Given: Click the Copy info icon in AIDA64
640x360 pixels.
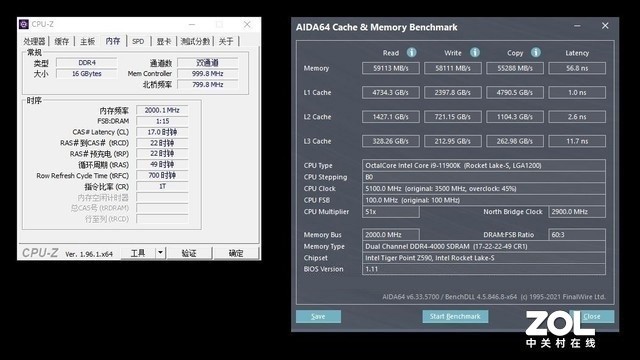Looking at the screenshot, I should (536, 52).
